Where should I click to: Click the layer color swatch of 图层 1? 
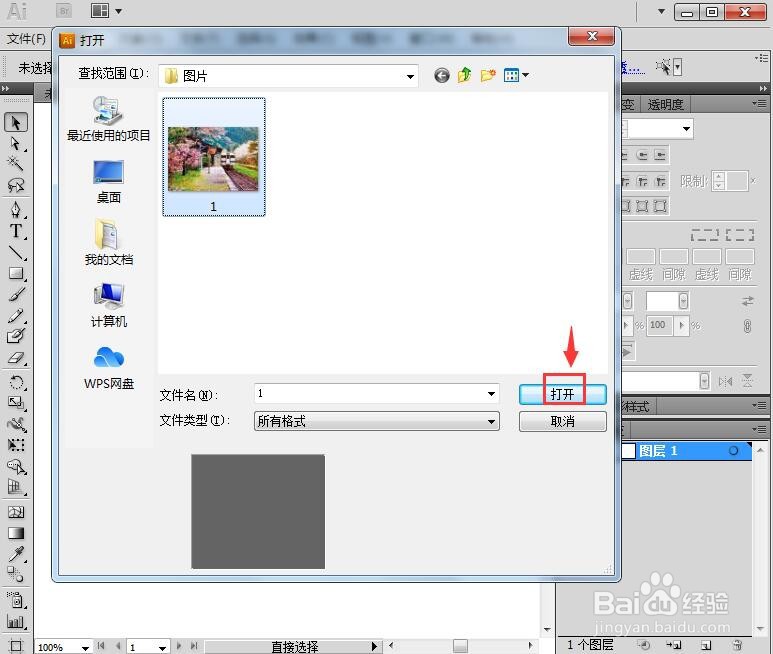629,451
